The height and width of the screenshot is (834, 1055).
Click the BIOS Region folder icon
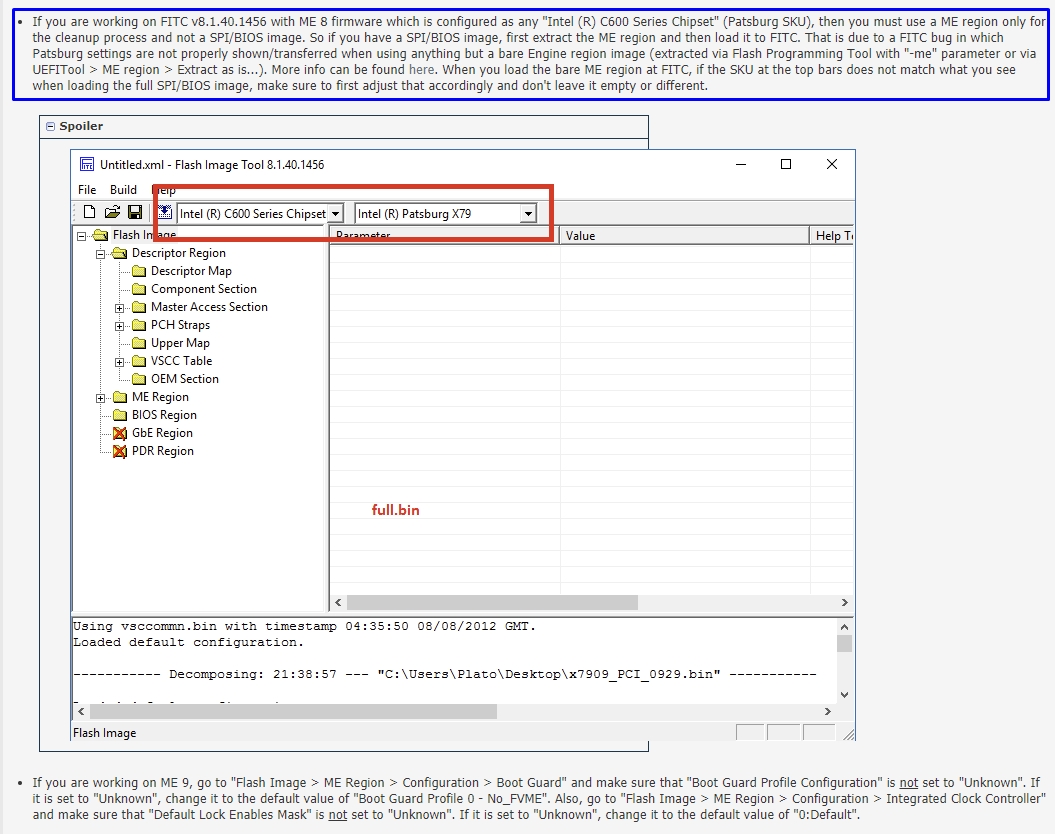pos(120,415)
